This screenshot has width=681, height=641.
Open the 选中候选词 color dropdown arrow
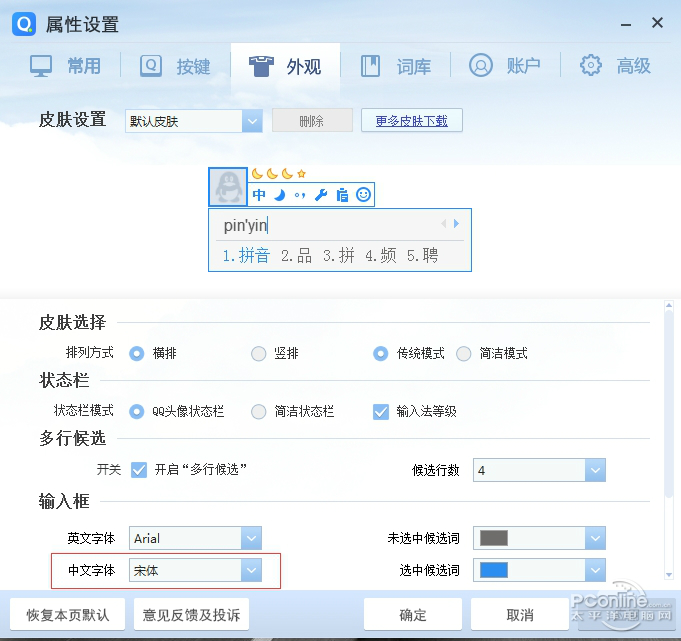595,570
